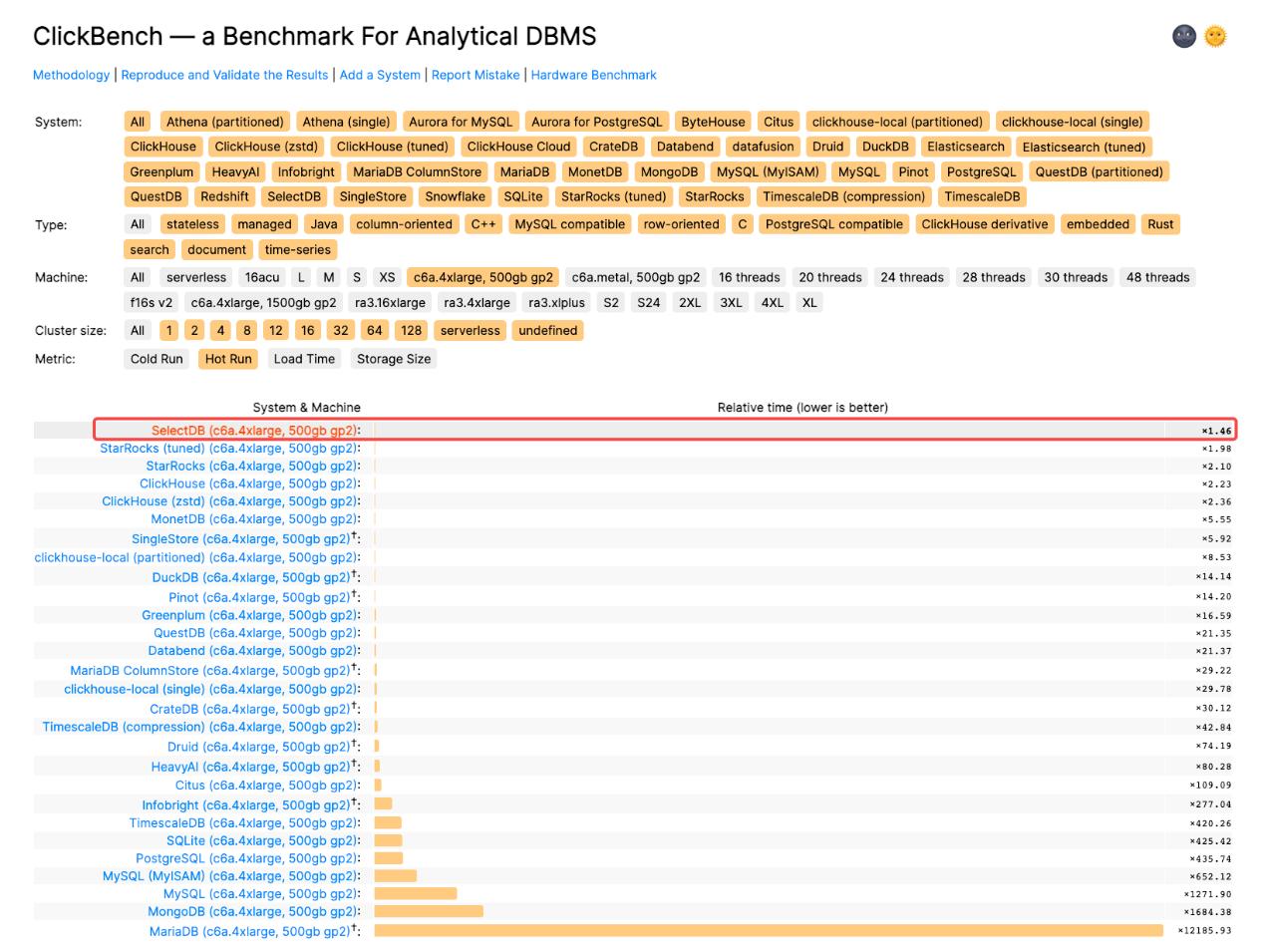This screenshot has width=1267, height=952.
Task: Select the 16 threads machine filter
Action: [x=753, y=277]
